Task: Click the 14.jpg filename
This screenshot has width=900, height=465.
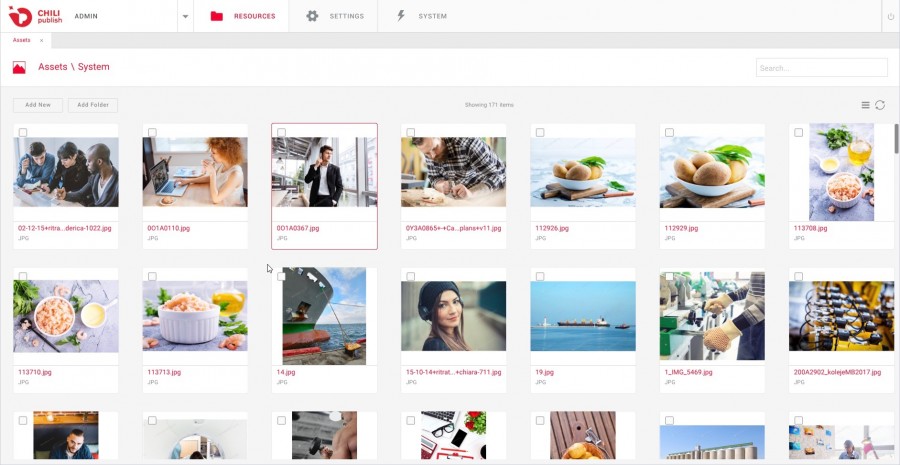Action: click(286, 372)
